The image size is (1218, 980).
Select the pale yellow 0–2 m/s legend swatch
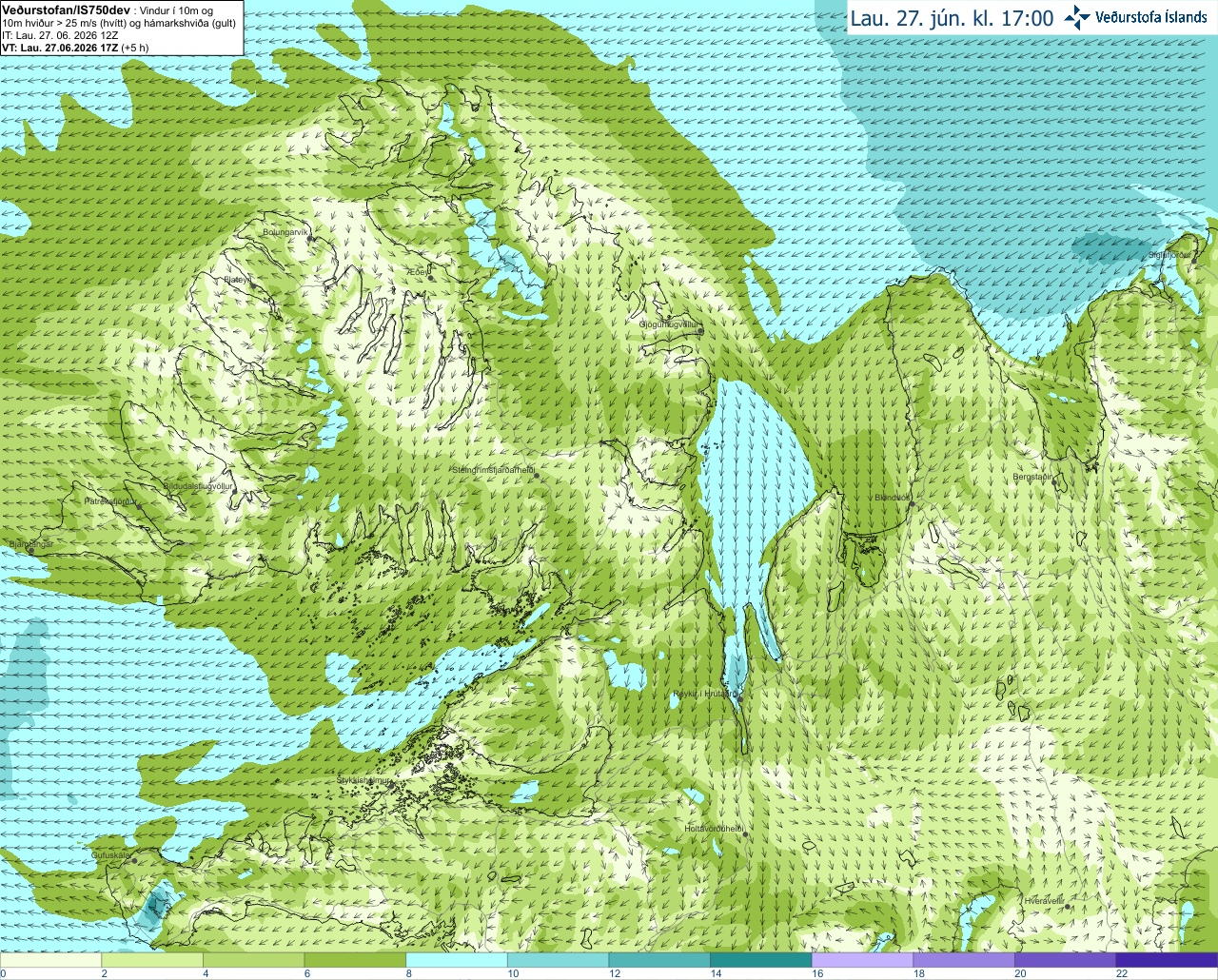(x=50, y=960)
